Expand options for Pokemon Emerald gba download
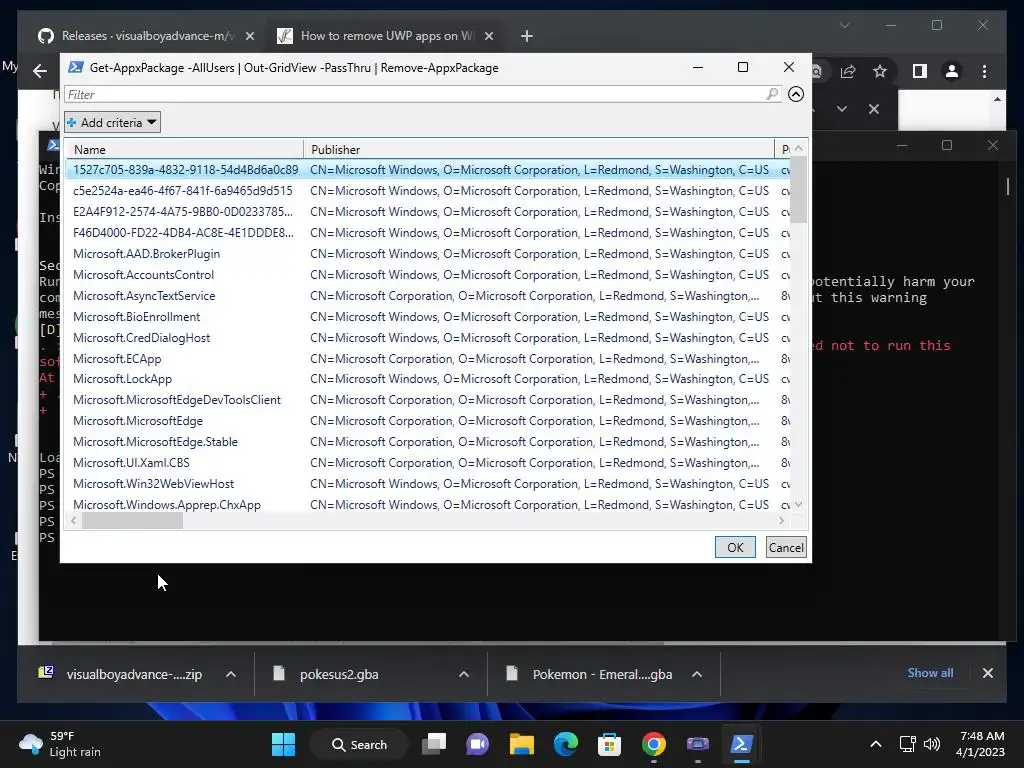This screenshot has width=1024, height=768. (x=697, y=674)
